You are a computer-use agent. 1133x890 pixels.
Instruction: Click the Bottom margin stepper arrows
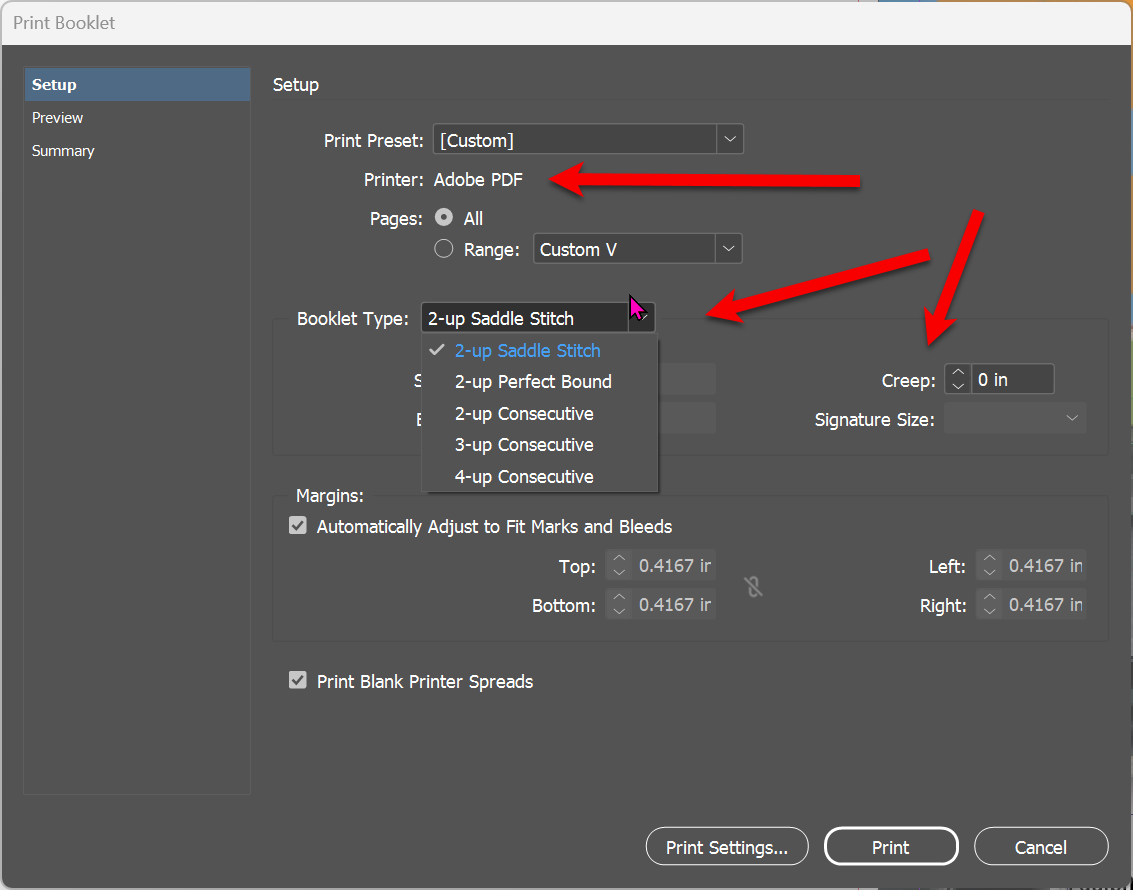[619, 604]
